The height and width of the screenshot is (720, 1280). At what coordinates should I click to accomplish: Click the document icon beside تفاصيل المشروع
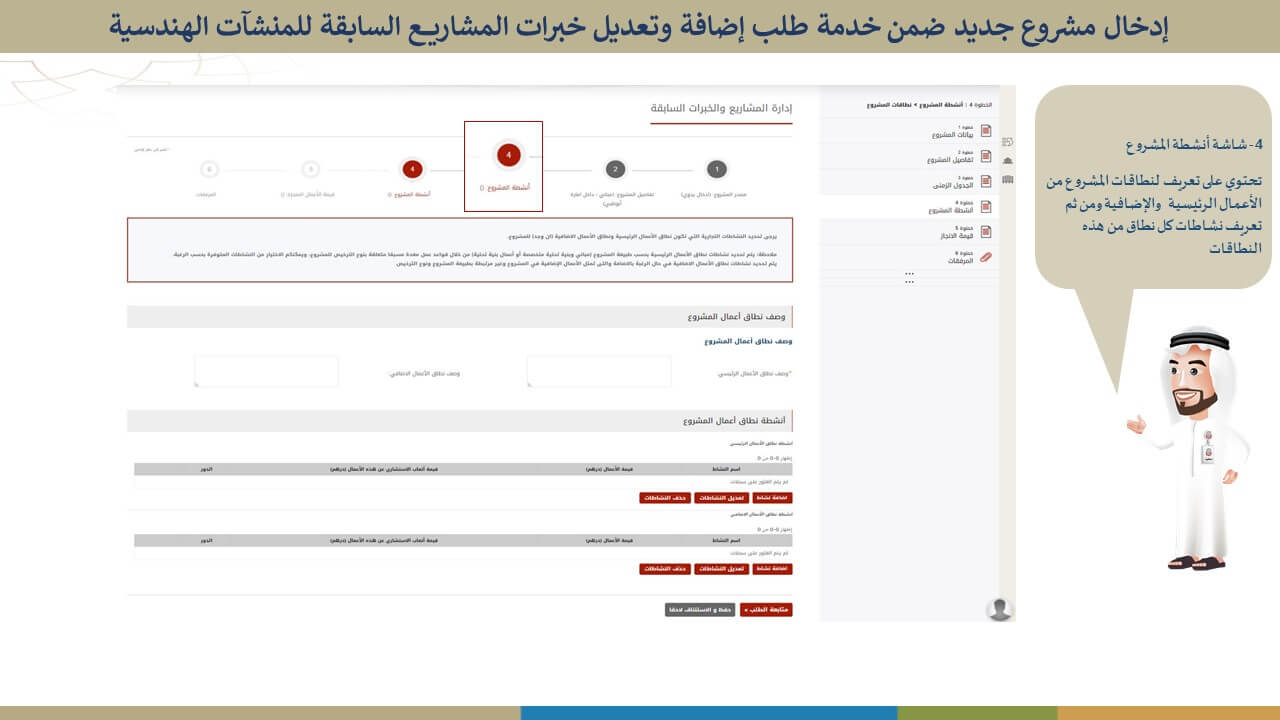pyautogui.click(x=986, y=156)
